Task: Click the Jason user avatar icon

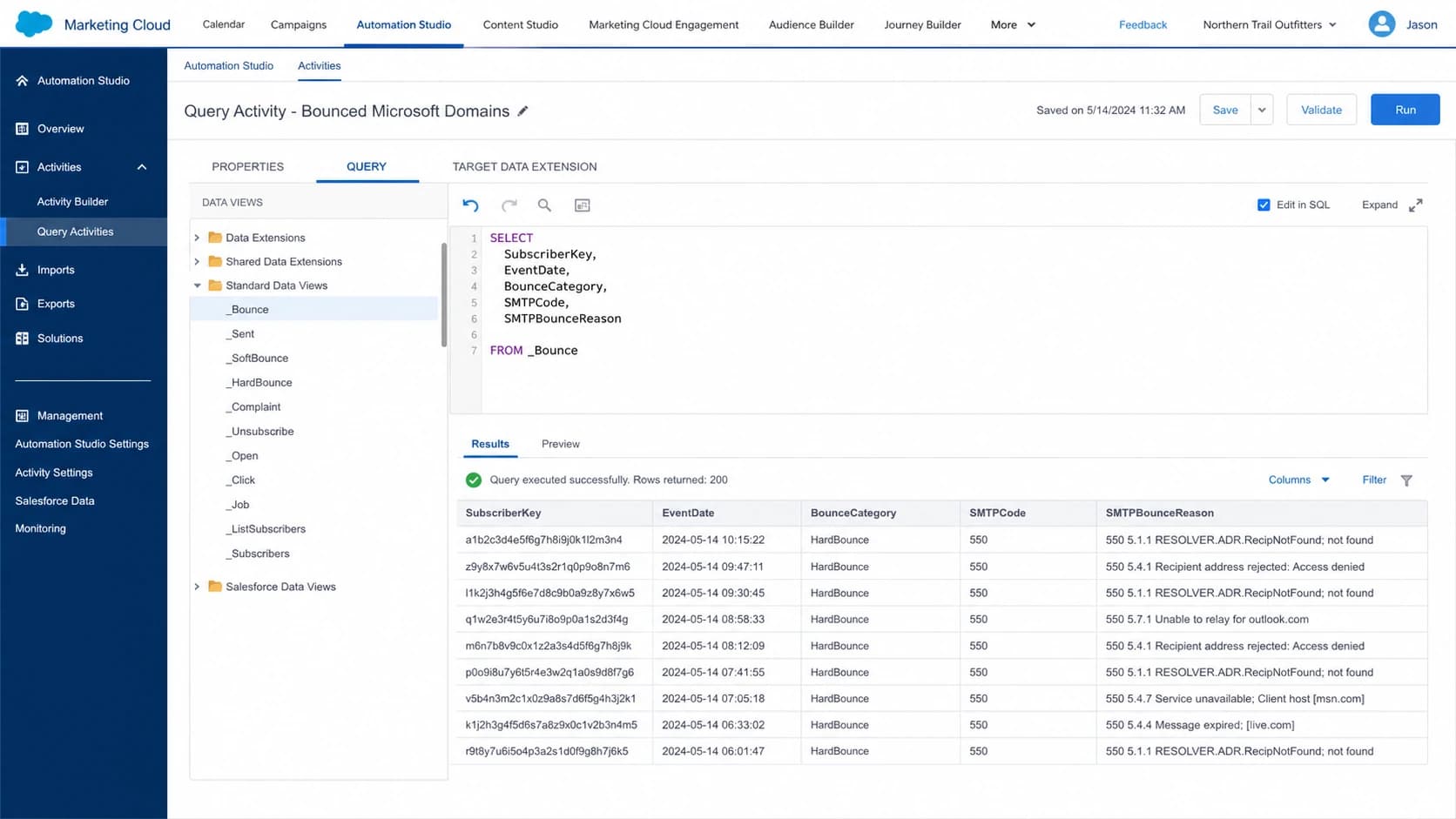Action: [x=1382, y=23]
